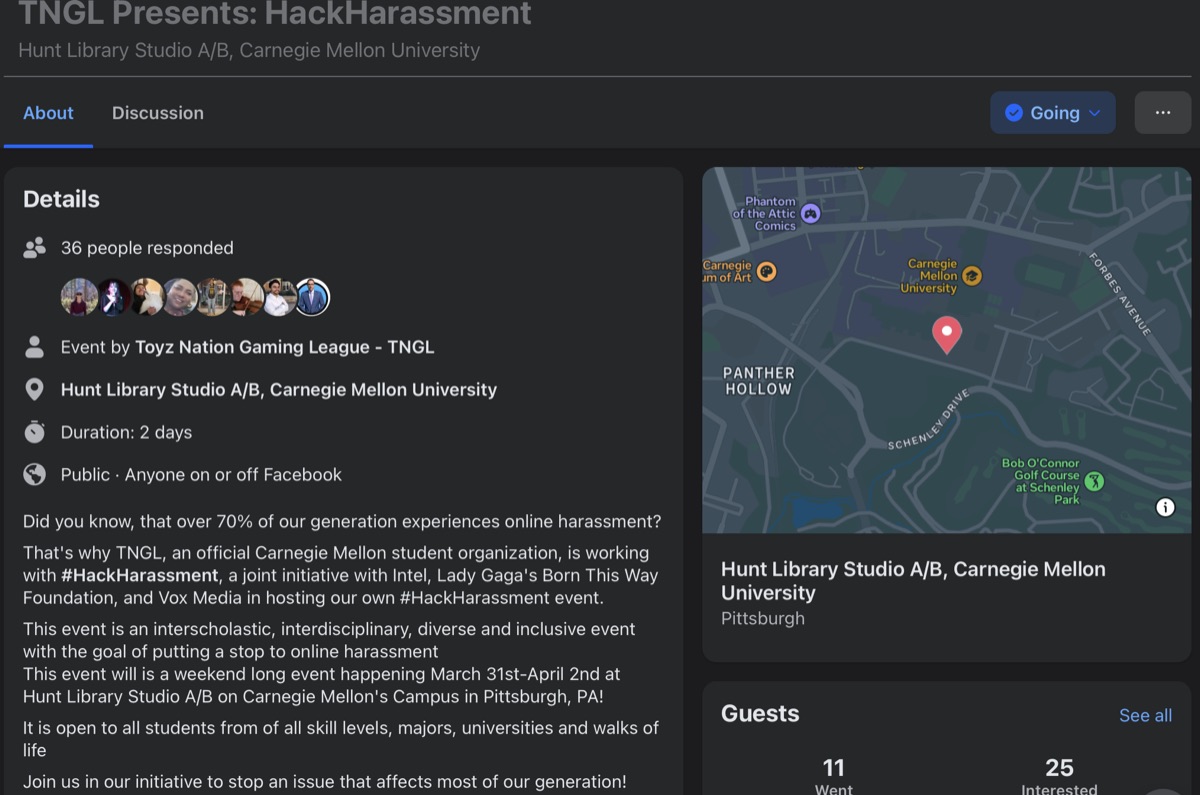
Task: Click the red location marker on map
Action: pos(947,335)
